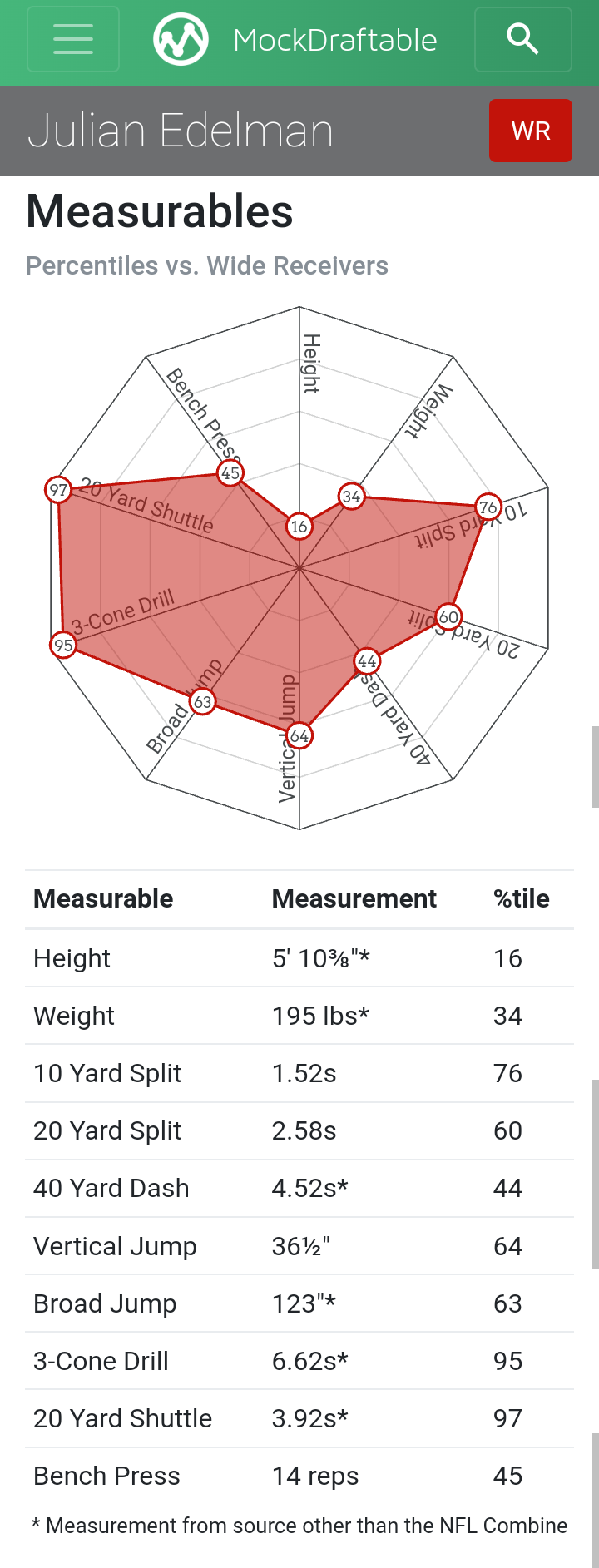Click the 63 Broad Jump marker
Viewport: 599px width, 1568px height.
202,701
